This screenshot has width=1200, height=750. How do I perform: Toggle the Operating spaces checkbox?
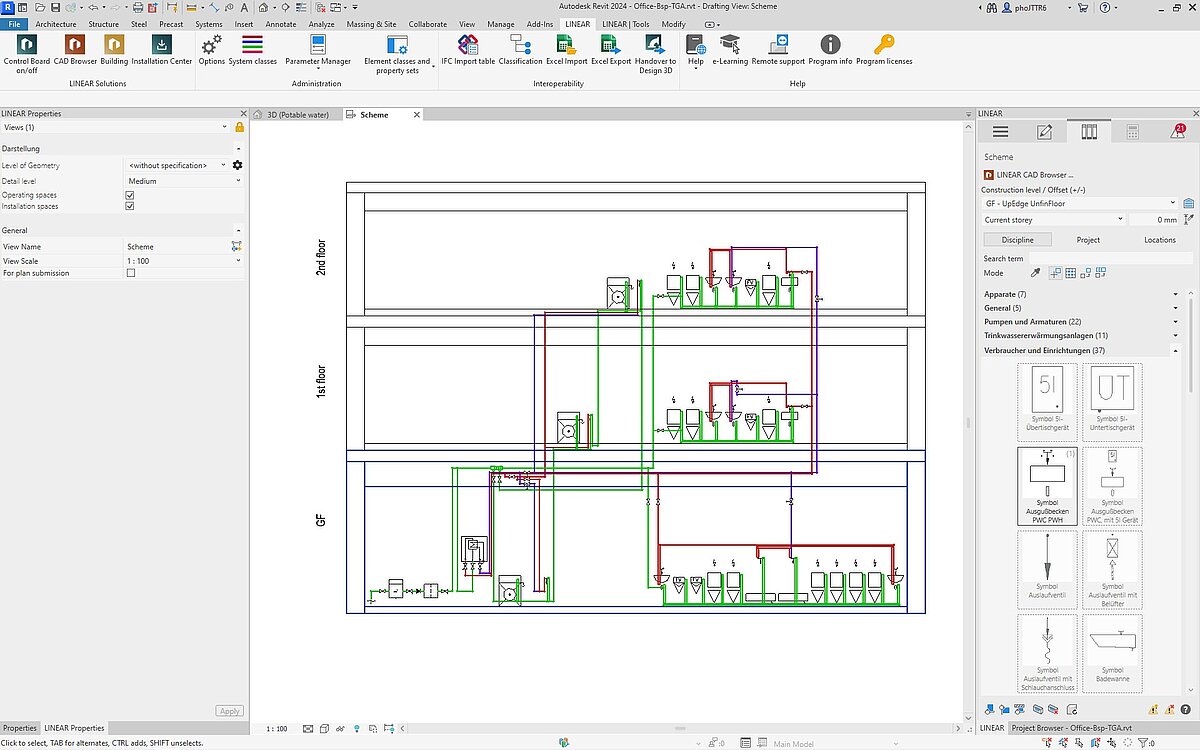coord(130,195)
